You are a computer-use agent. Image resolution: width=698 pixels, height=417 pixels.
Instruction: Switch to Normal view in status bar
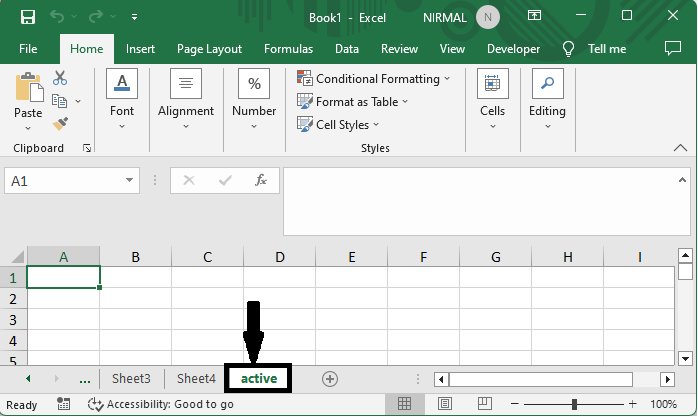[x=404, y=405]
